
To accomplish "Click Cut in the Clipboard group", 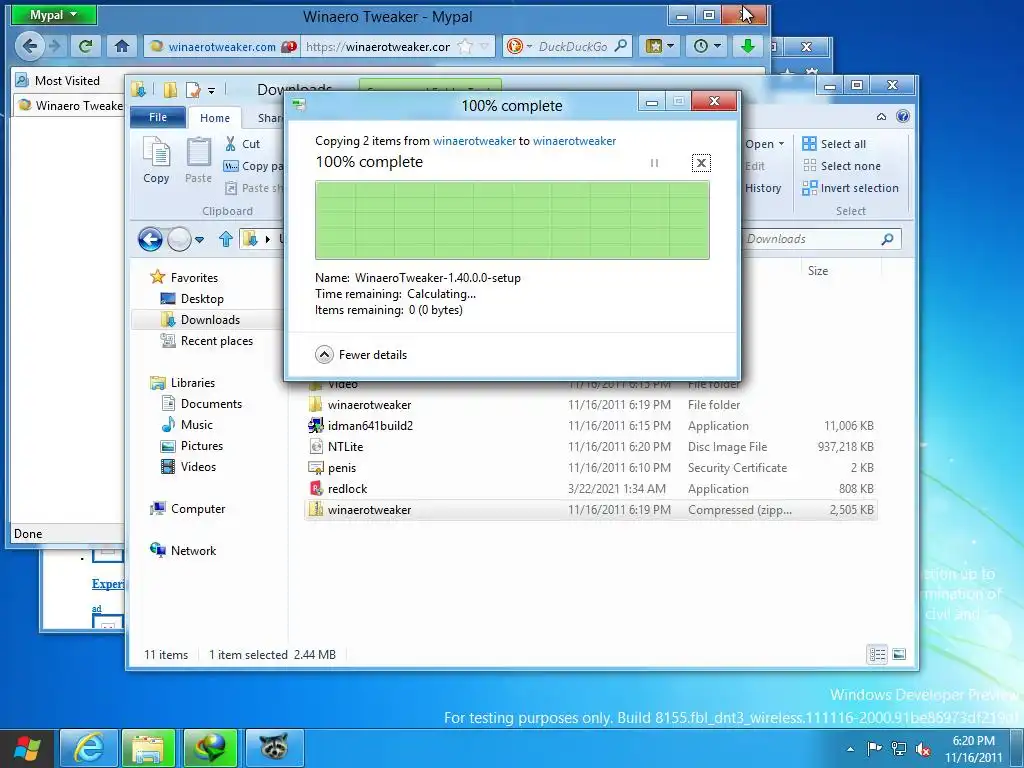I will [x=242, y=144].
